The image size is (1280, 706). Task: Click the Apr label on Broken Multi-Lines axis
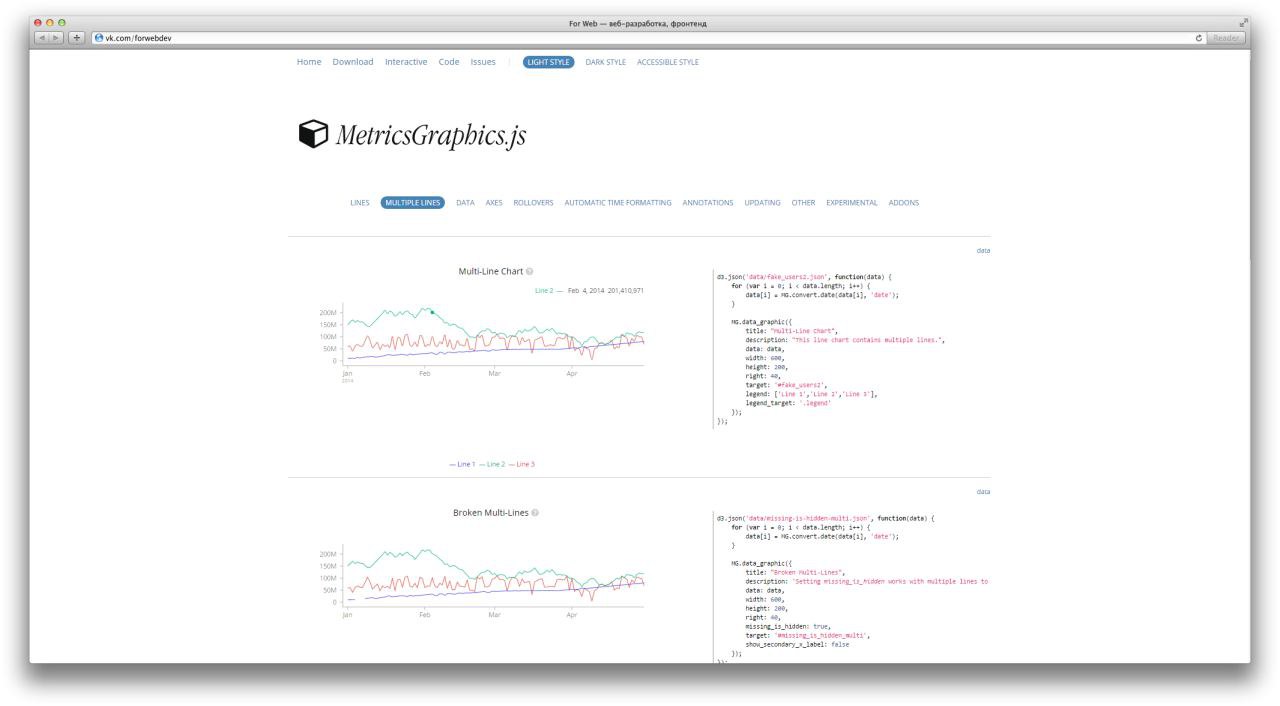pos(572,614)
